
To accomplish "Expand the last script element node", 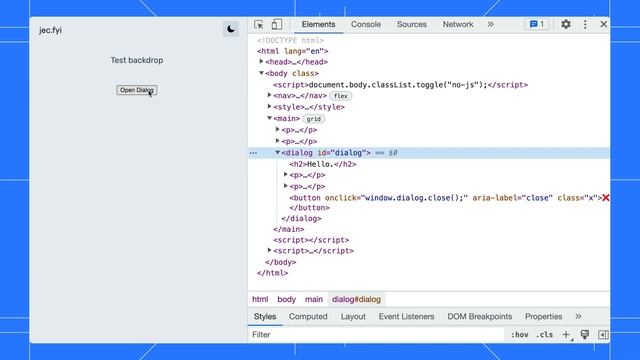I will coord(269,250).
